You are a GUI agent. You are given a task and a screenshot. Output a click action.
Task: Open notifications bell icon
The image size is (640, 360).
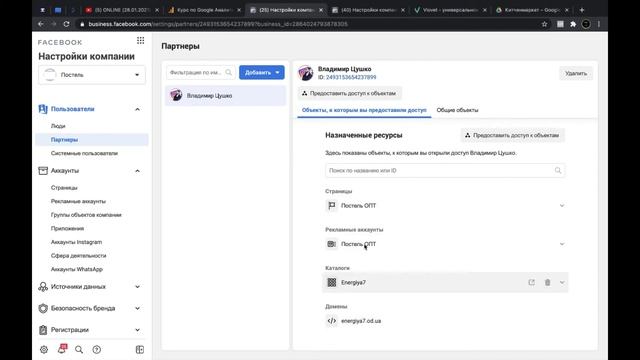point(62,349)
